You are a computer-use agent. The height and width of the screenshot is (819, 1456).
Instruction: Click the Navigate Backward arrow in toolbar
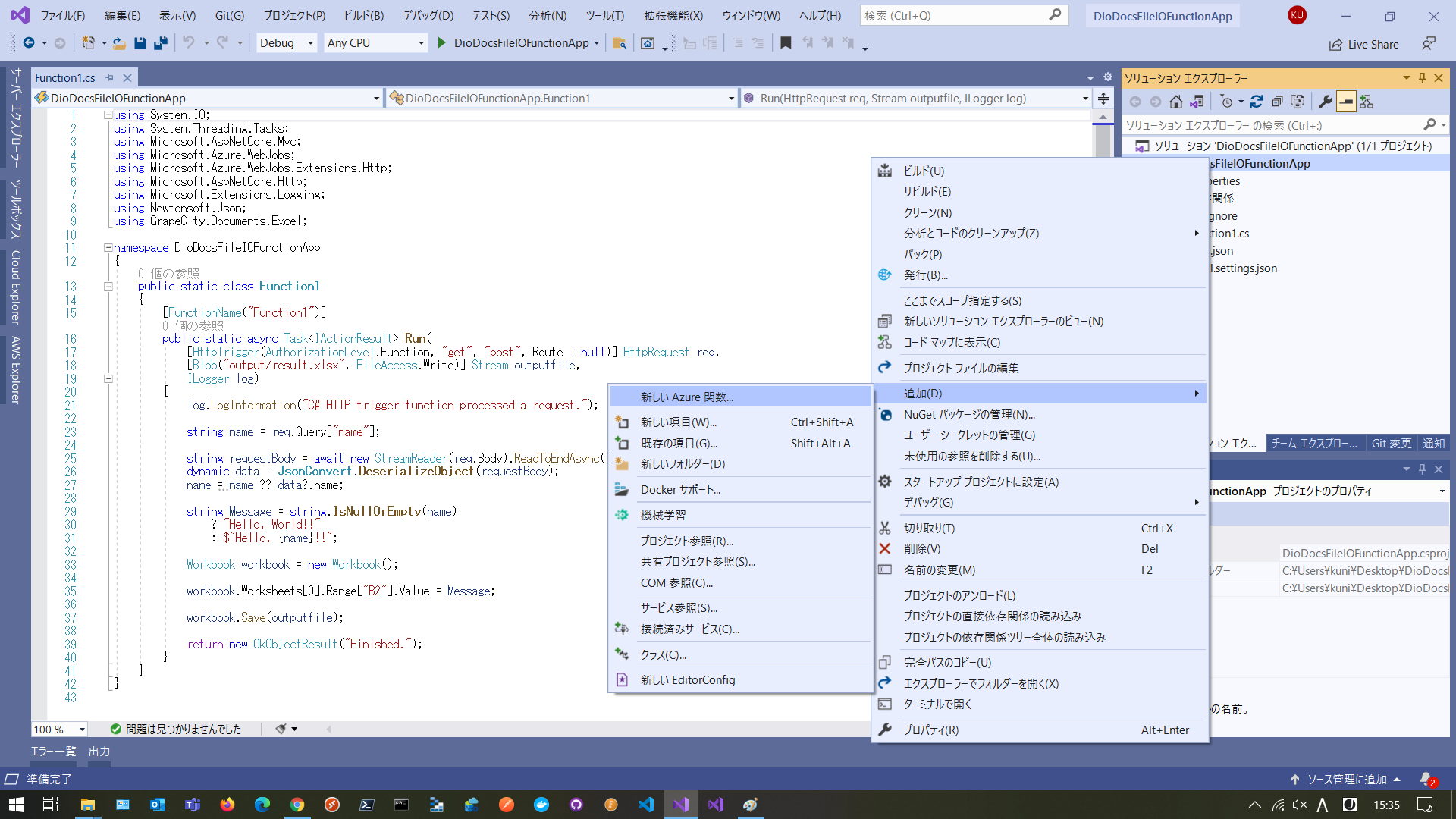coord(29,43)
